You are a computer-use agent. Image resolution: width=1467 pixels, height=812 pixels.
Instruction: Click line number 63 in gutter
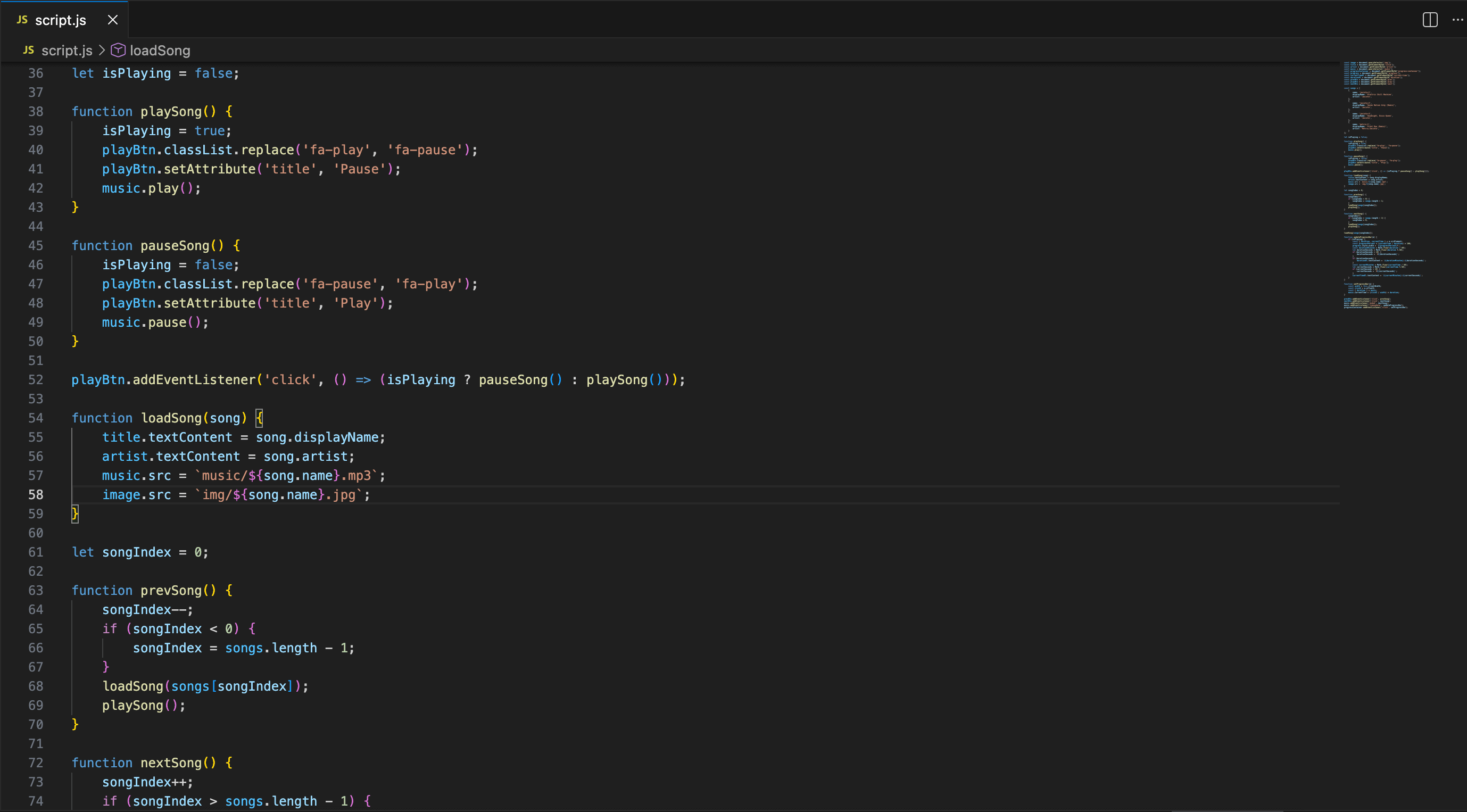point(35,591)
